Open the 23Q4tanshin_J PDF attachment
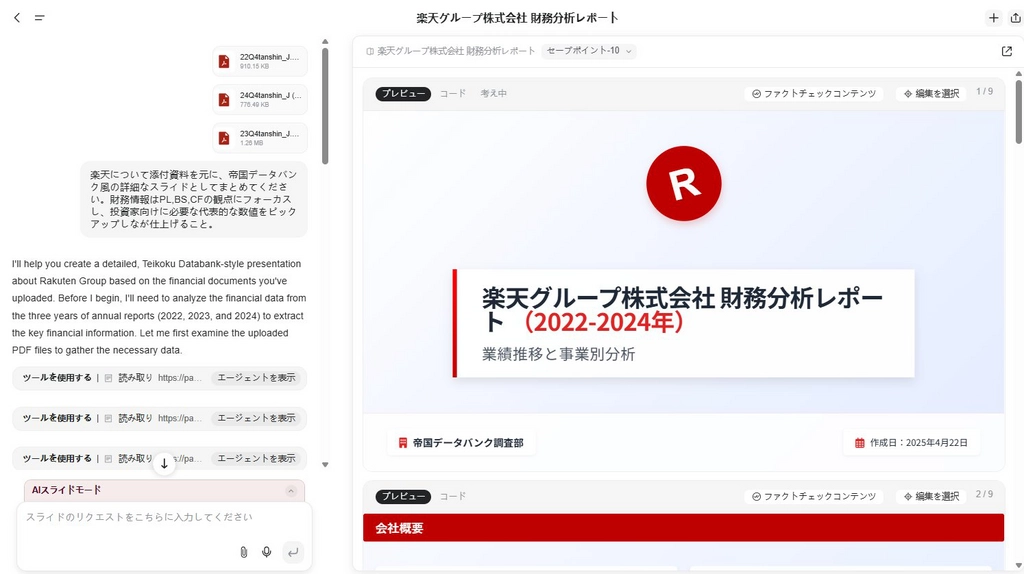Image resolution: width=1024 pixels, height=574 pixels. pyautogui.click(x=260, y=138)
